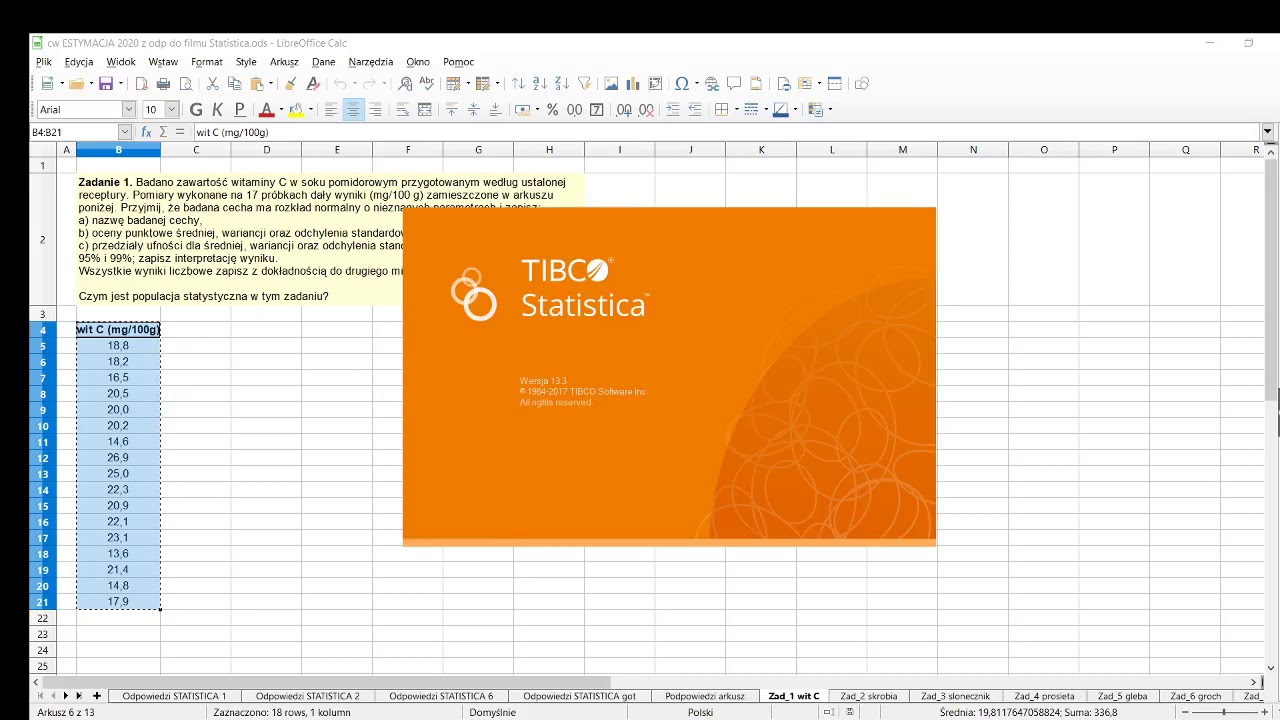Image resolution: width=1280 pixels, height=720 pixels.
Task: Toggle align bottom vertical alignment
Action: 495,110
